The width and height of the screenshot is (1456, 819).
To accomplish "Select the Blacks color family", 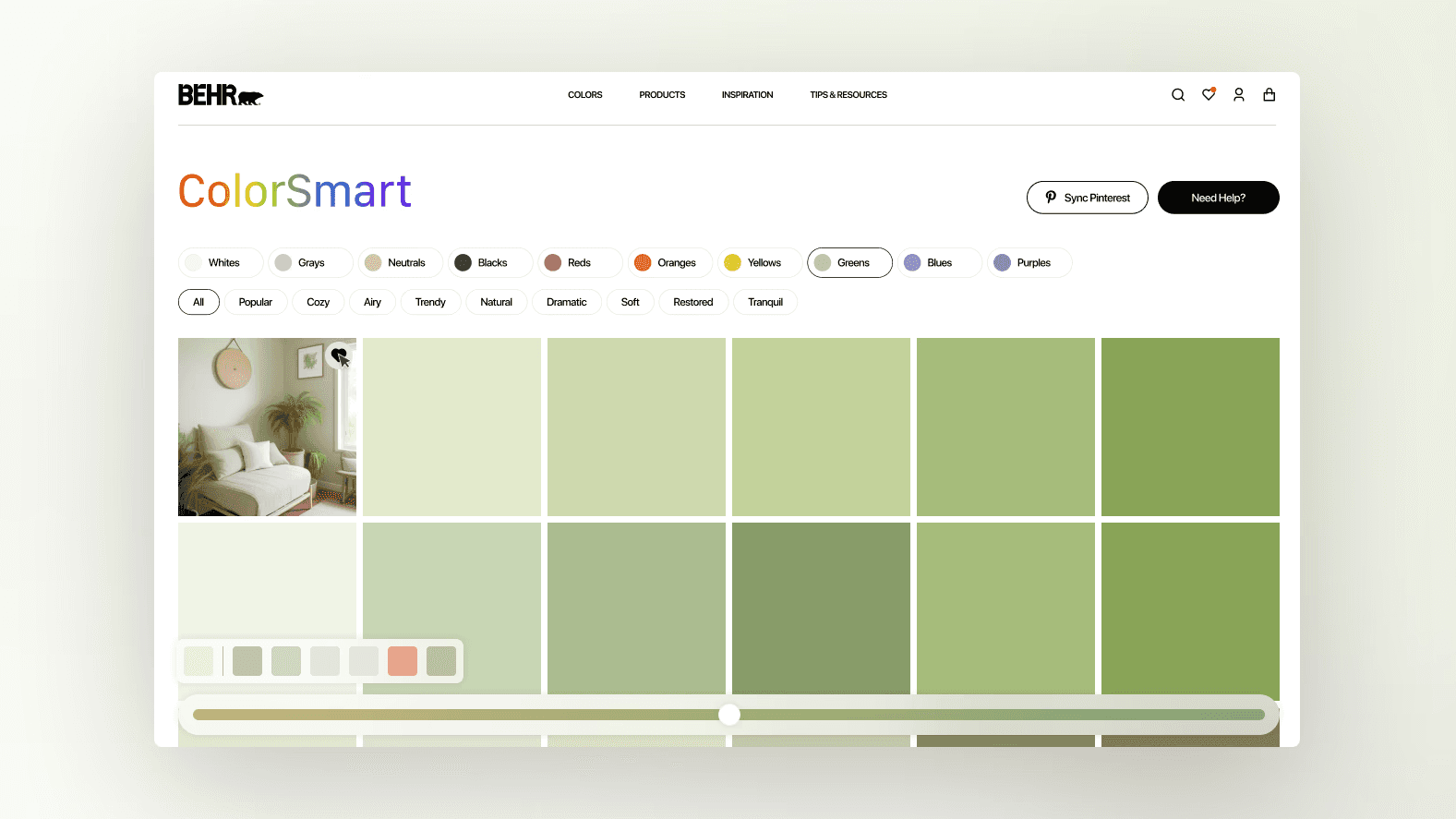I will pos(490,263).
